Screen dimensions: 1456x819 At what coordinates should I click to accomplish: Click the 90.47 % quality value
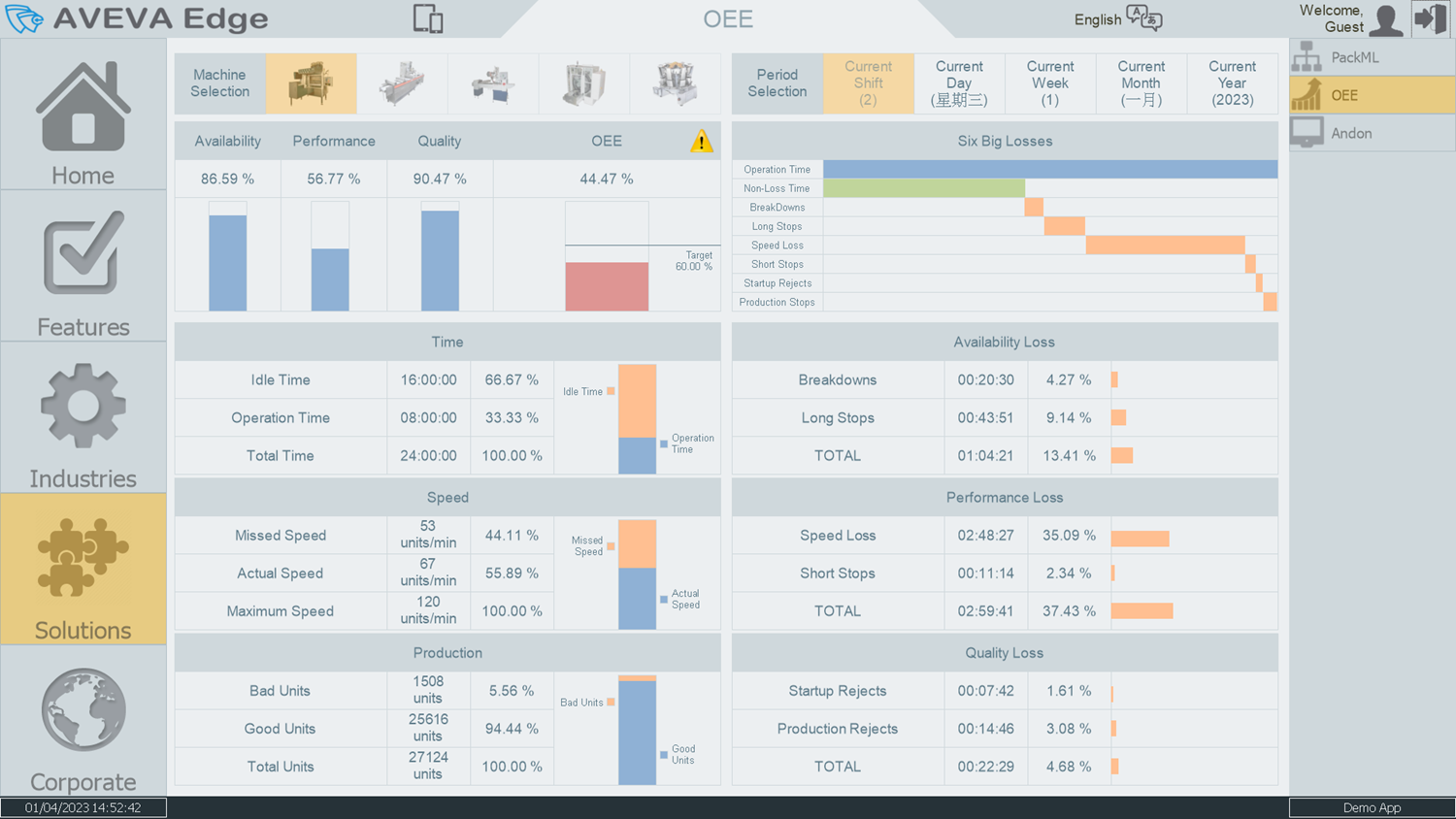(440, 180)
